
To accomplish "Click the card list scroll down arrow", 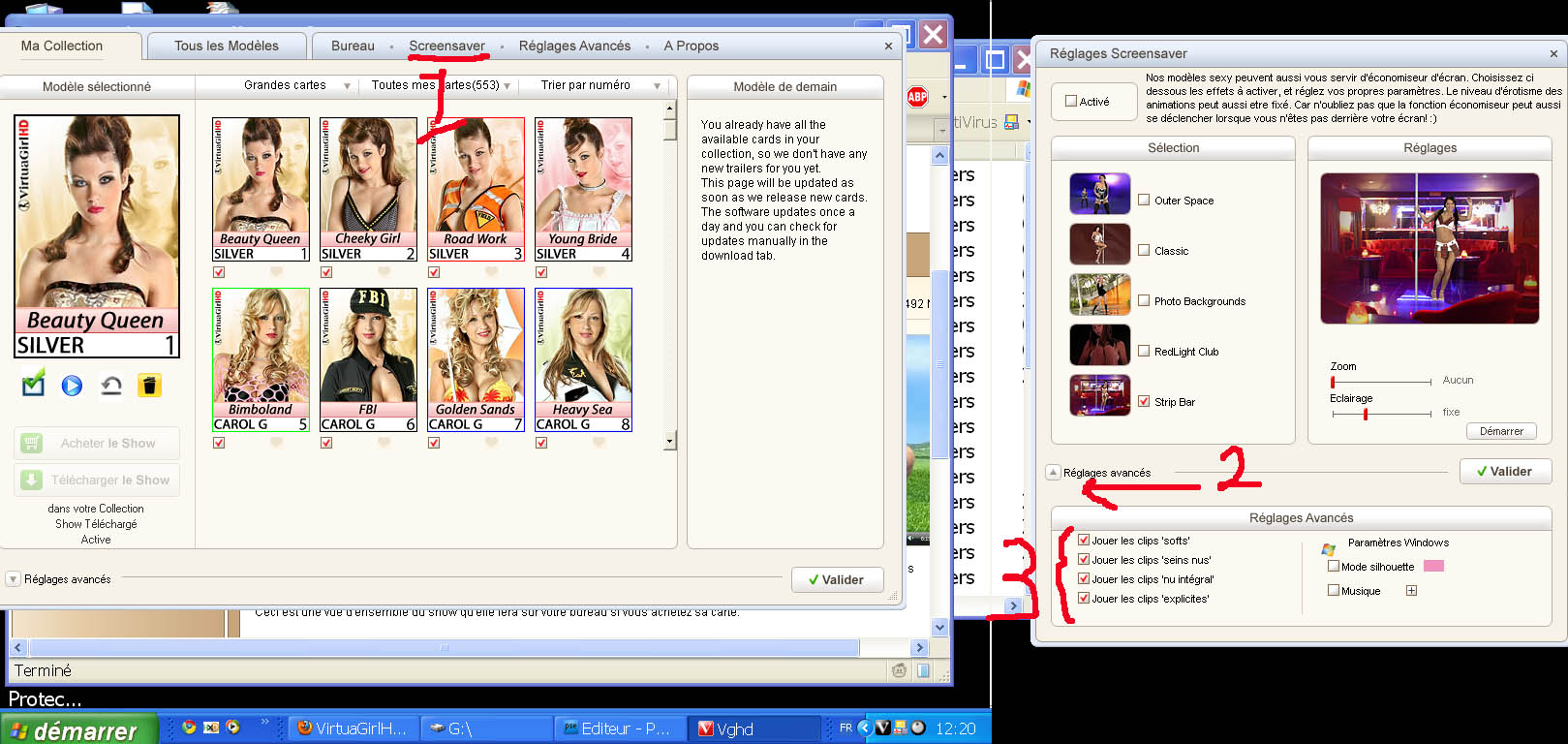I will [669, 443].
